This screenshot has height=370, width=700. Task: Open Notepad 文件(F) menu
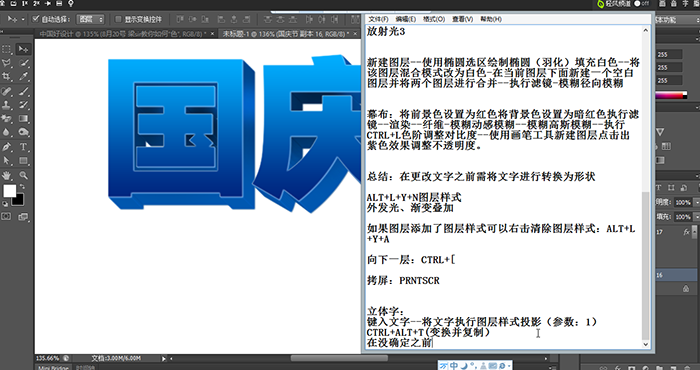click(x=378, y=19)
